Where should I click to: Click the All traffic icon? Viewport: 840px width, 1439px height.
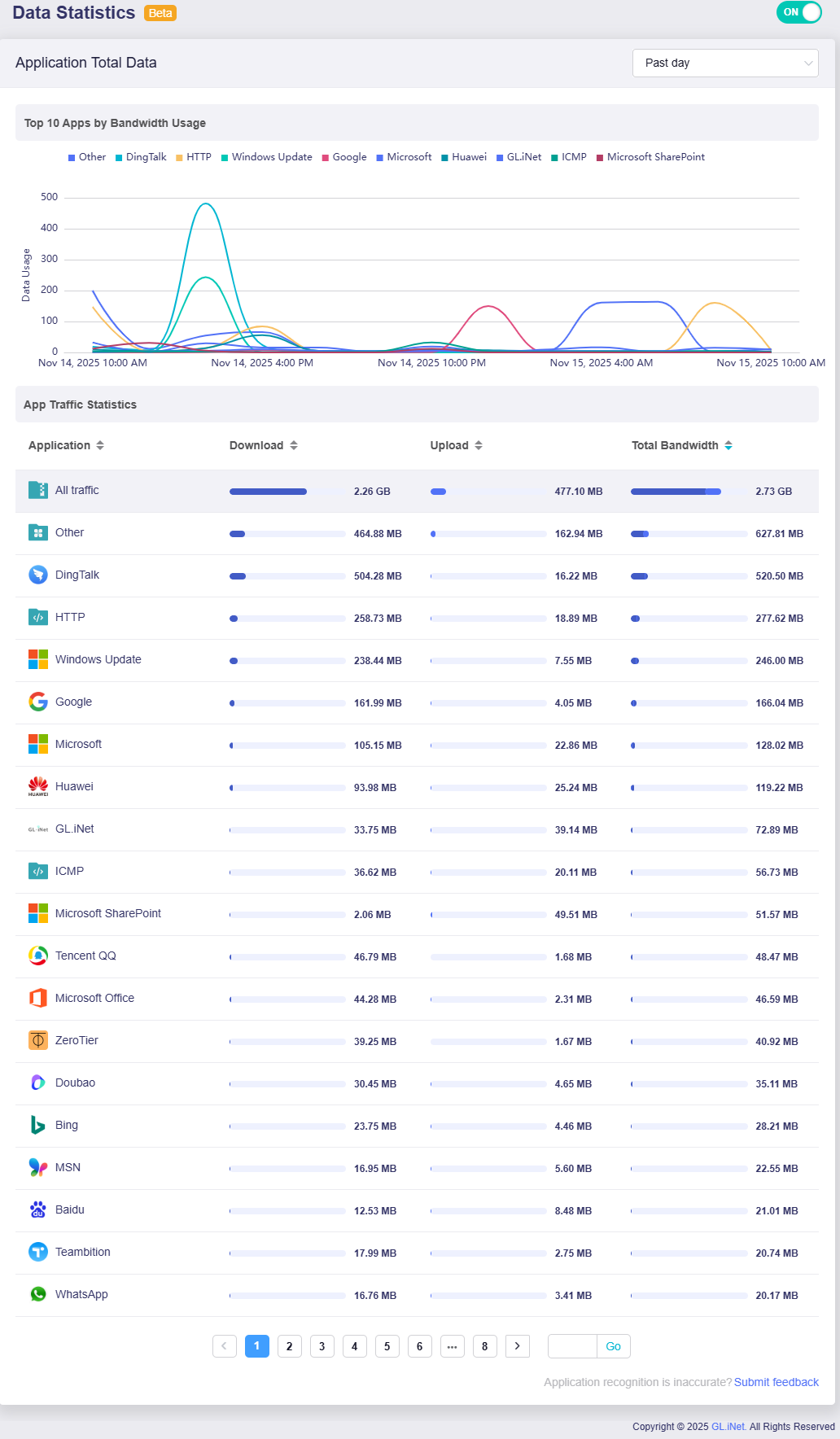click(x=38, y=490)
